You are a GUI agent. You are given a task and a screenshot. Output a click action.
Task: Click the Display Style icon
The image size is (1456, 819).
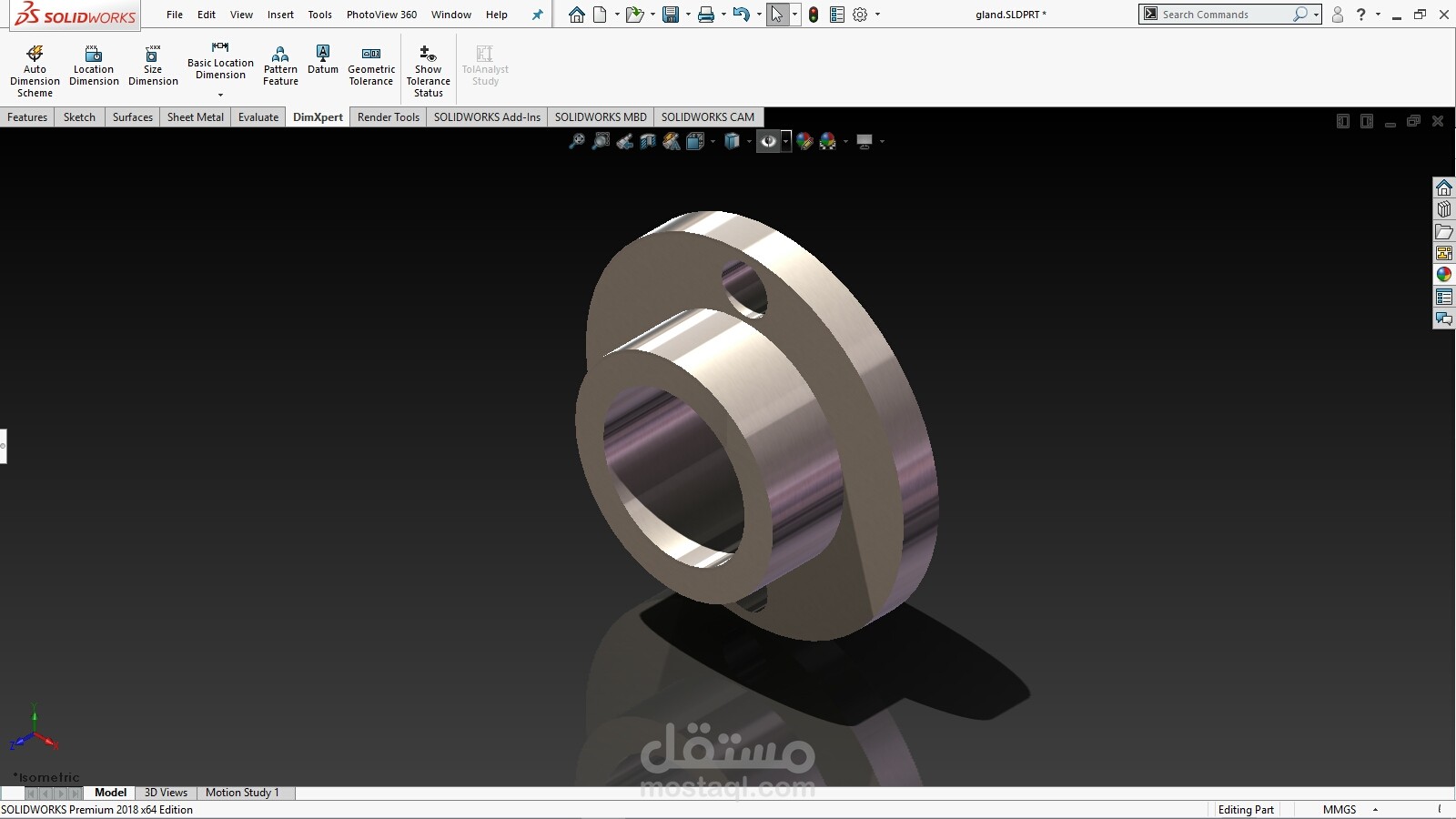pyautogui.click(x=732, y=141)
